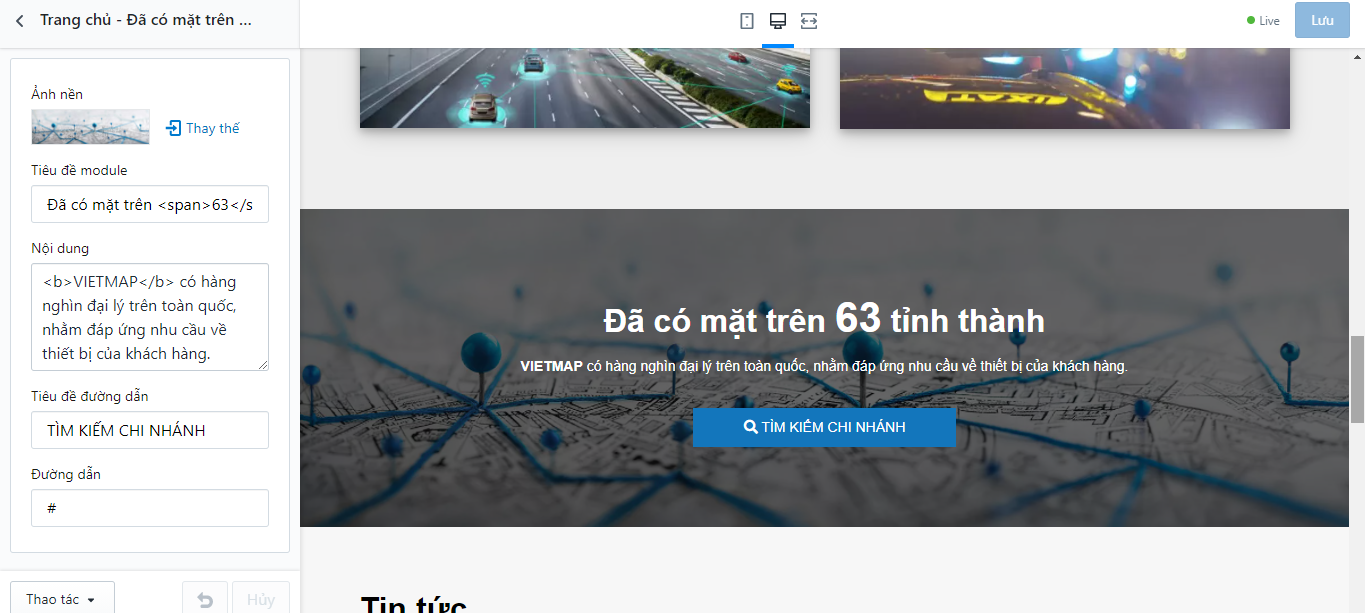1365x613 pixels.
Task: Click the Ảnh nền label
Action: coord(57,94)
